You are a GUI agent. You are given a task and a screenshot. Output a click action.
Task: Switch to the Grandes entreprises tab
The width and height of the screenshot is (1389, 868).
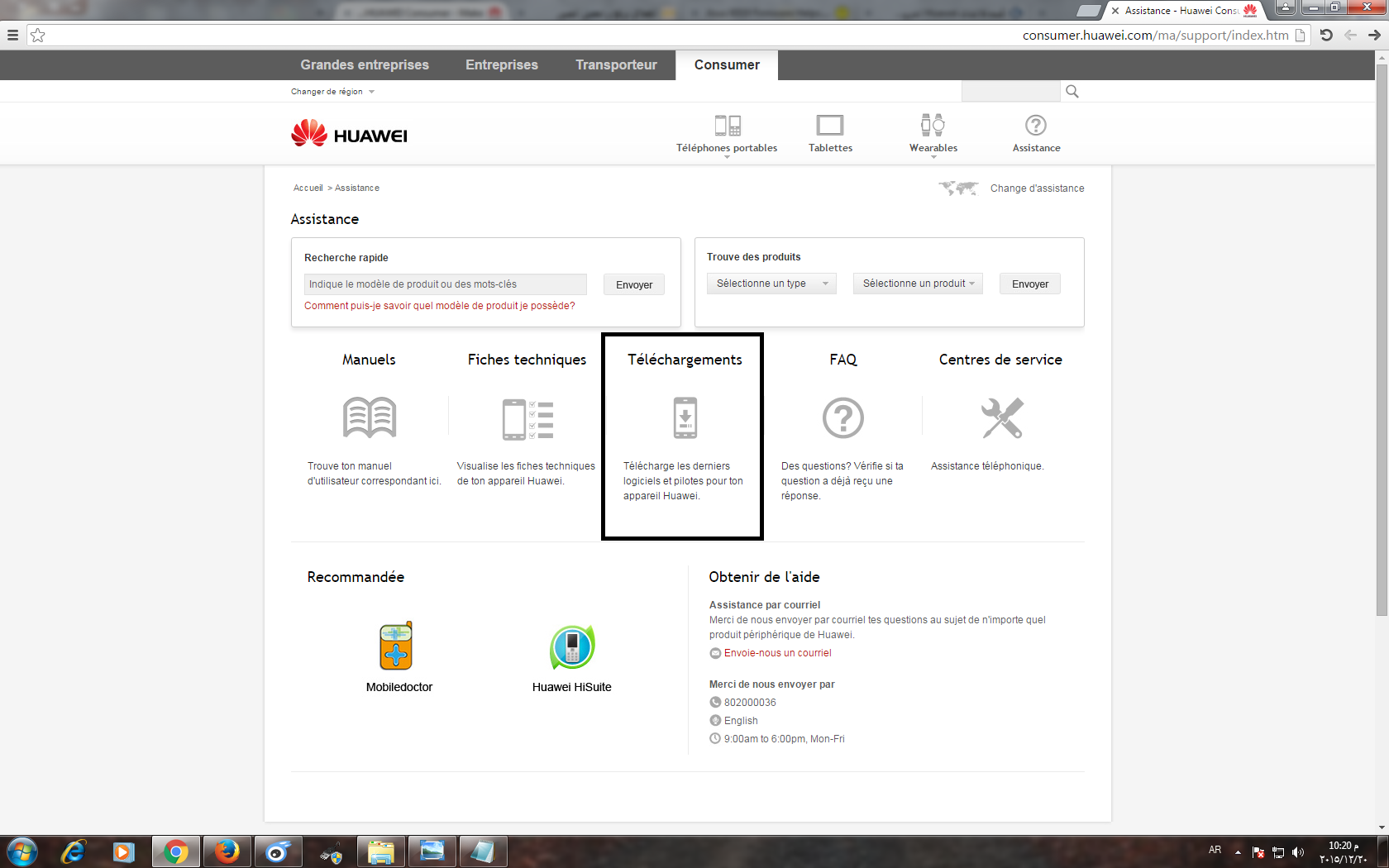[x=365, y=64]
